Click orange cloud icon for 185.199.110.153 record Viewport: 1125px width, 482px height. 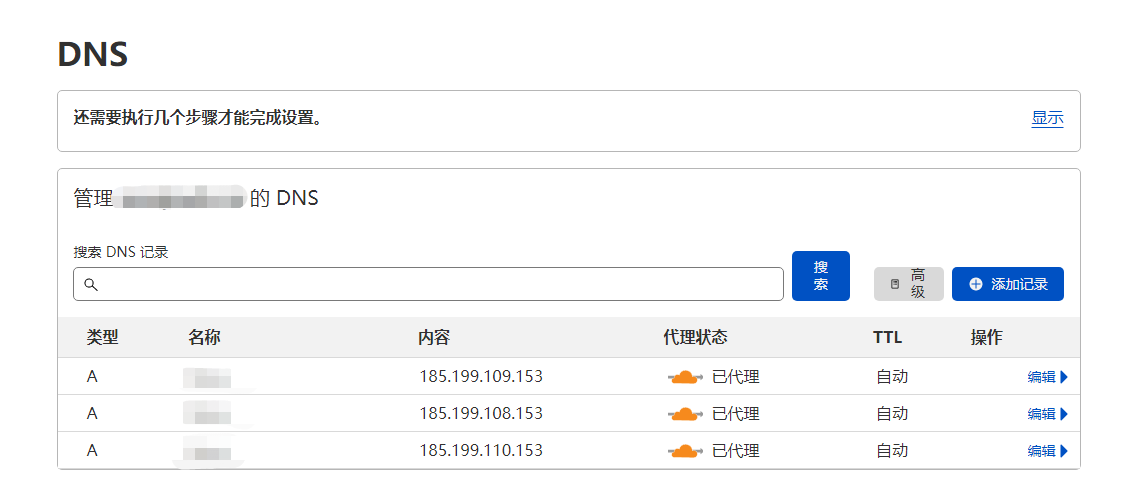[684, 451]
